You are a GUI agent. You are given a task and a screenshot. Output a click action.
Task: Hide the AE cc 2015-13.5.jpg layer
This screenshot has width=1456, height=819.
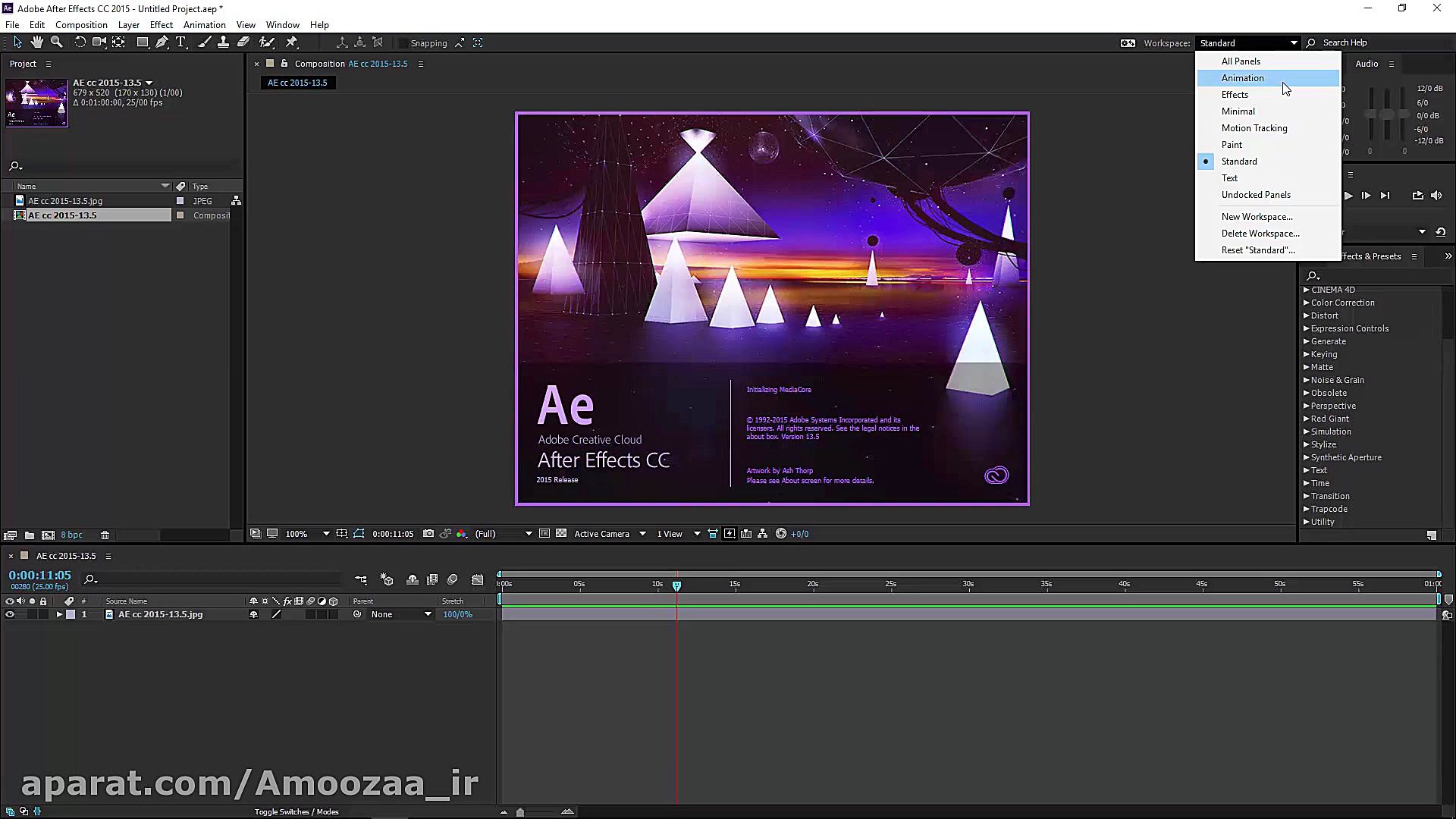[10, 615]
